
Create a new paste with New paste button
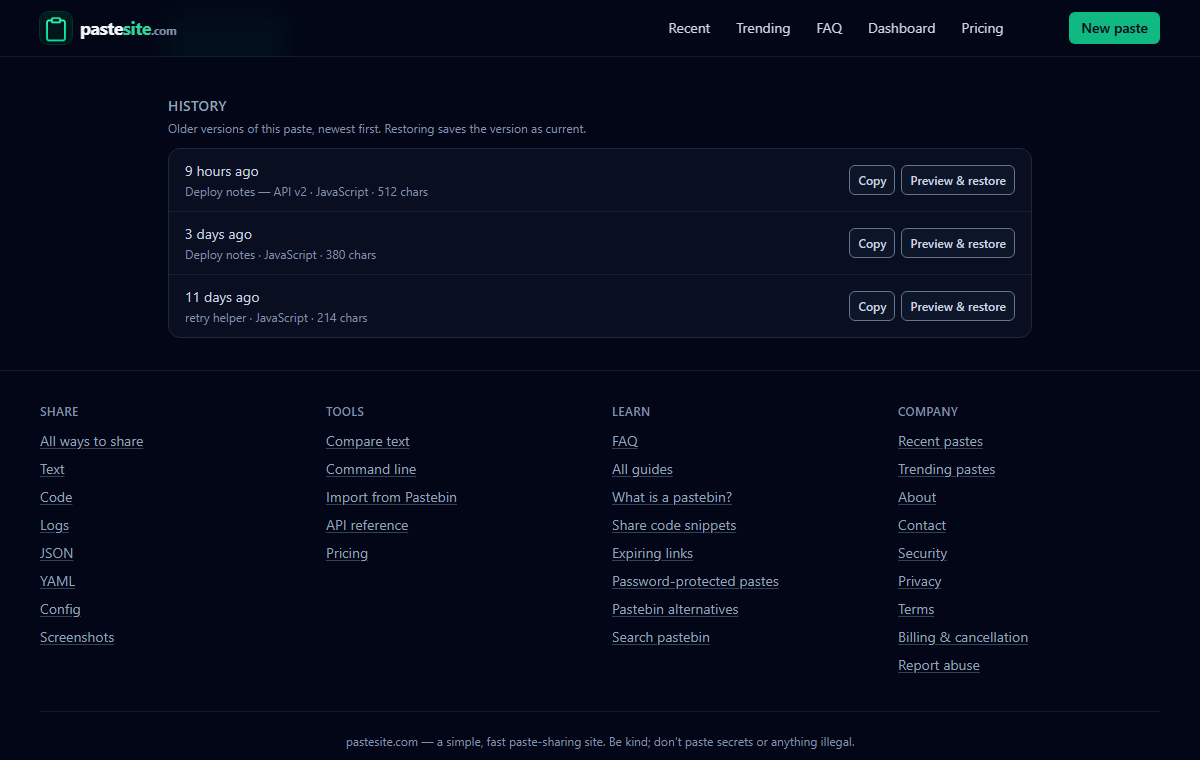click(1114, 28)
